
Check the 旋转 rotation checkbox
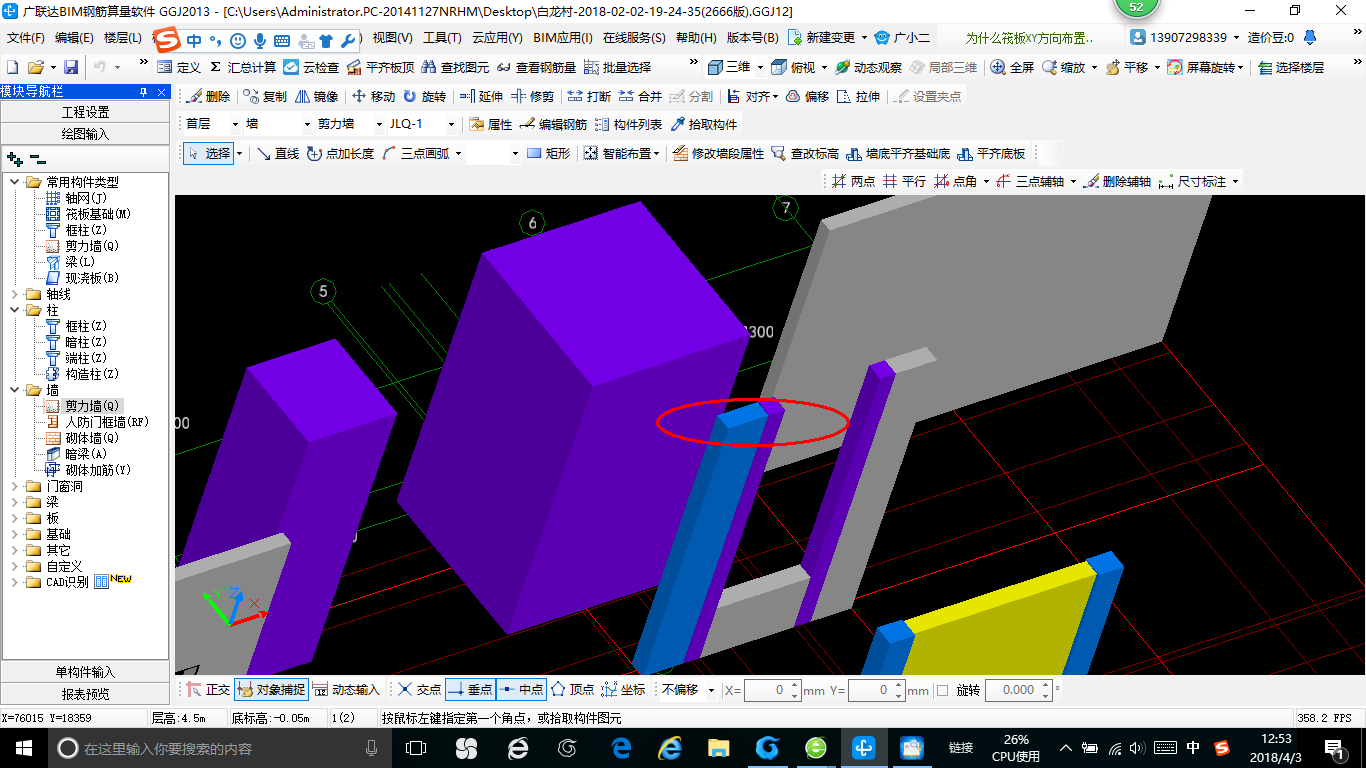(x=942, y=690)
